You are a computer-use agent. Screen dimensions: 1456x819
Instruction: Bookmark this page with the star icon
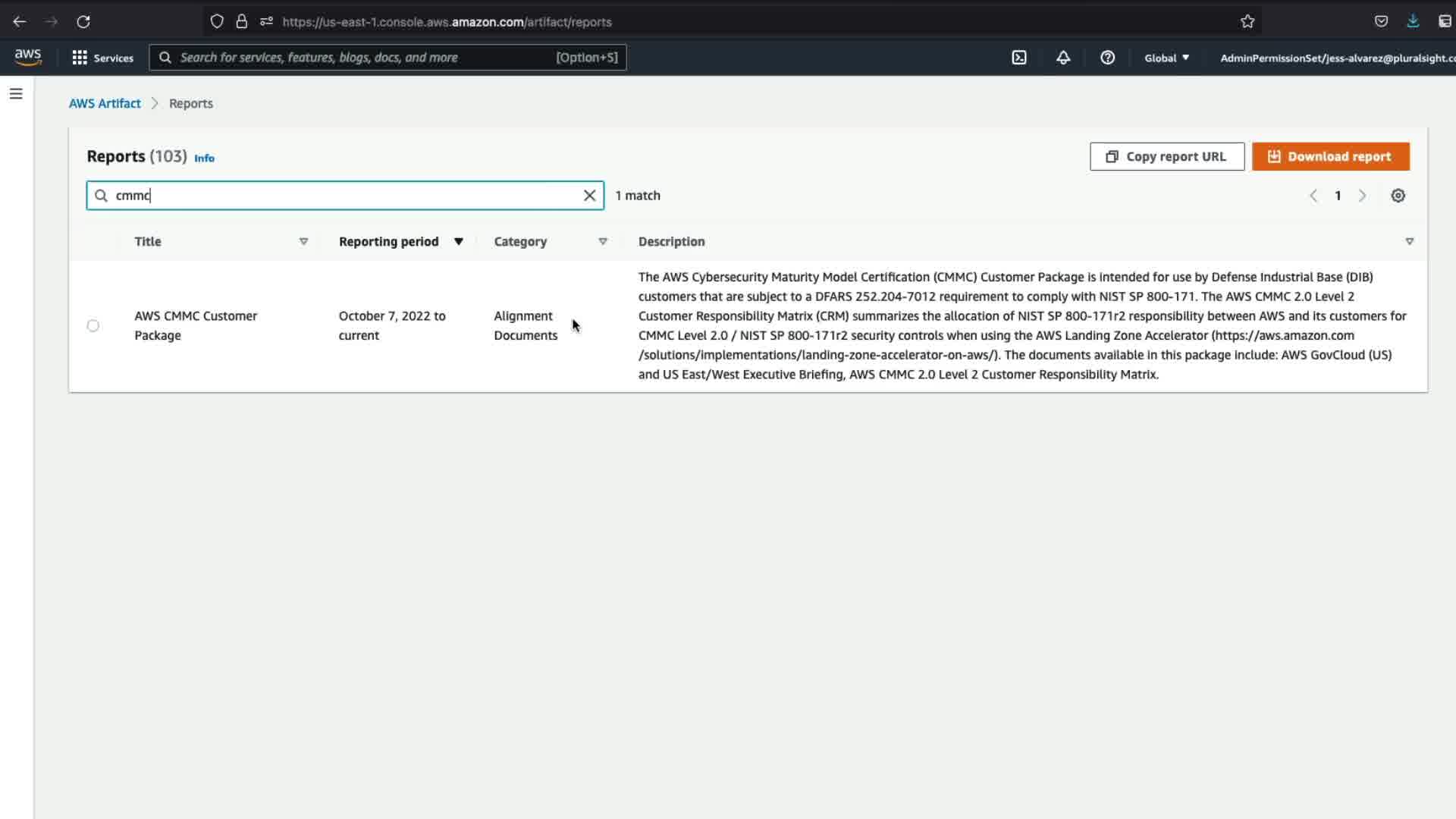click(x=1247, y=22)
